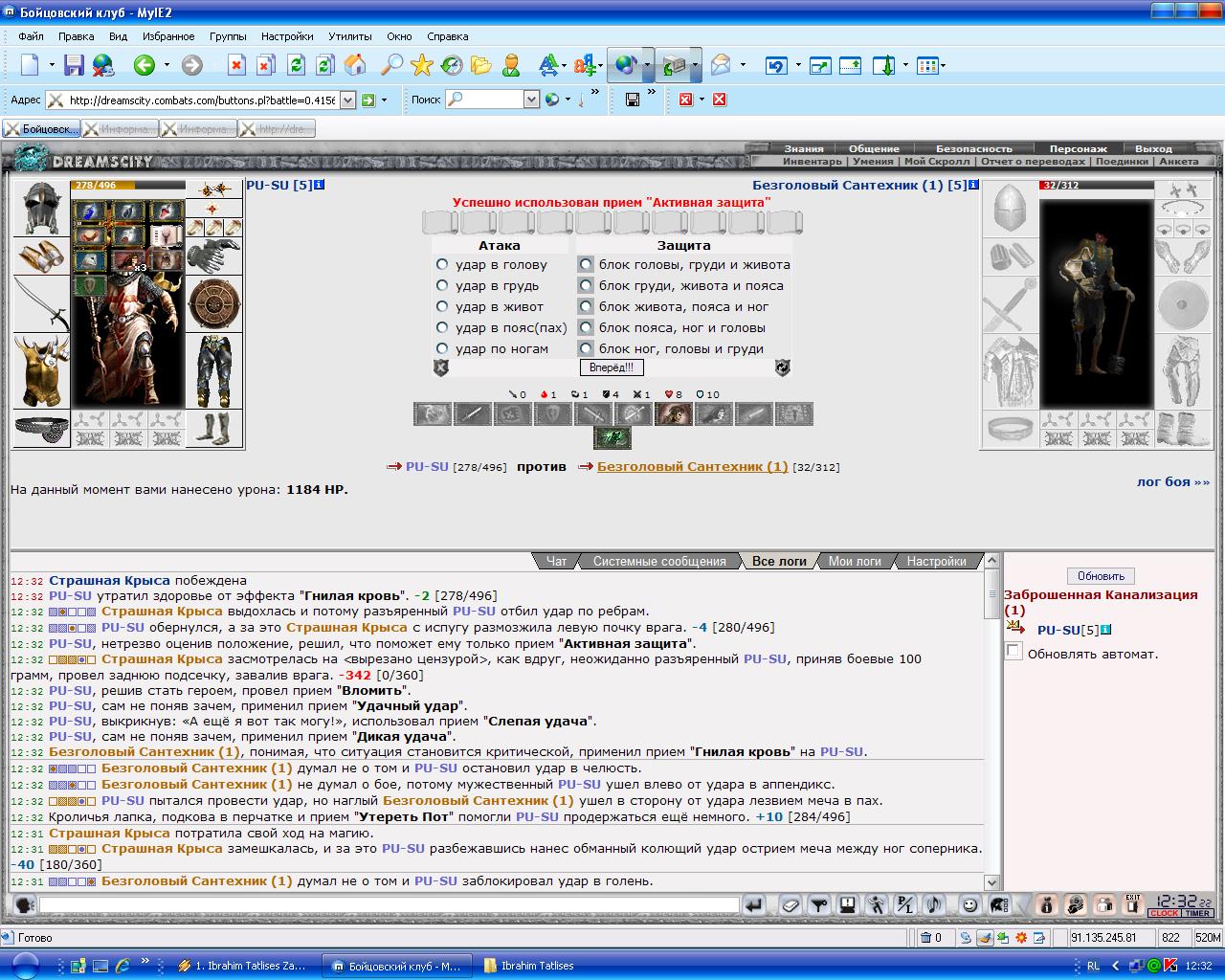Open the smiley emoticon icon in bottom bar
Viewport: 1225px width, 980px height.
coord(969,904)
